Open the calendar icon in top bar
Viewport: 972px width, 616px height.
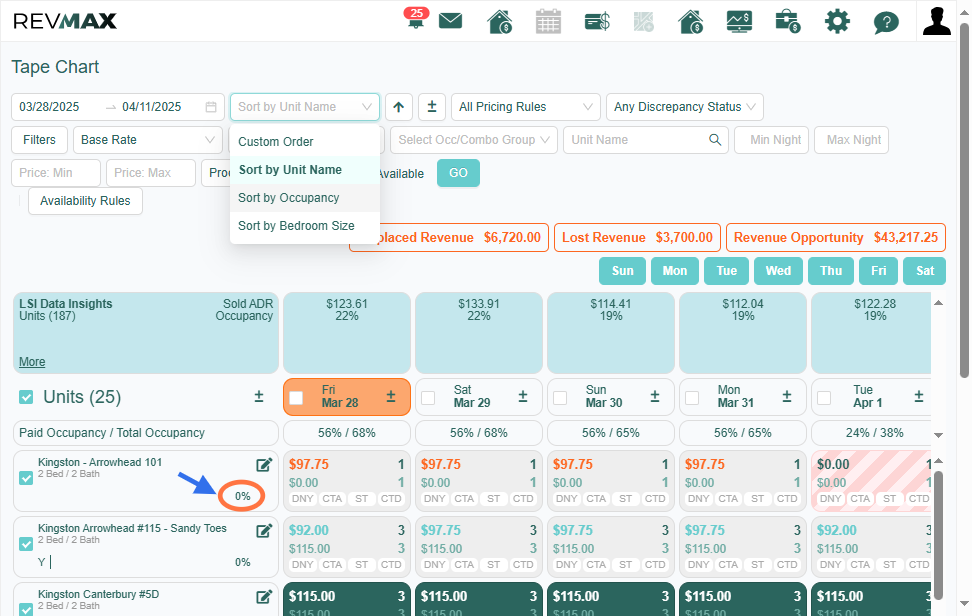(x=548, y=22)
